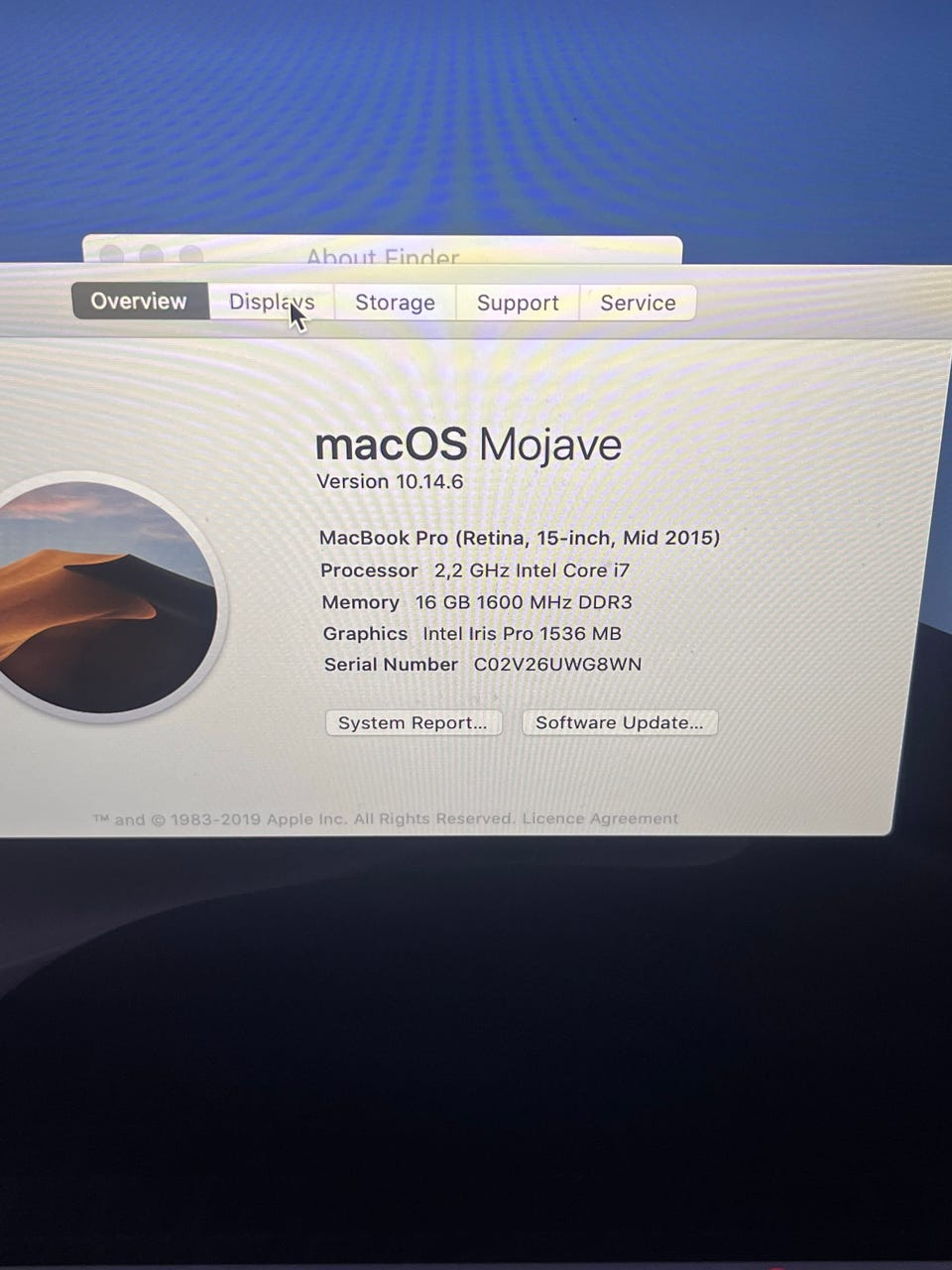Click the Intel Iris Pro 1536 MB value
The image size is (952, 1270).
tap(523, 633)
